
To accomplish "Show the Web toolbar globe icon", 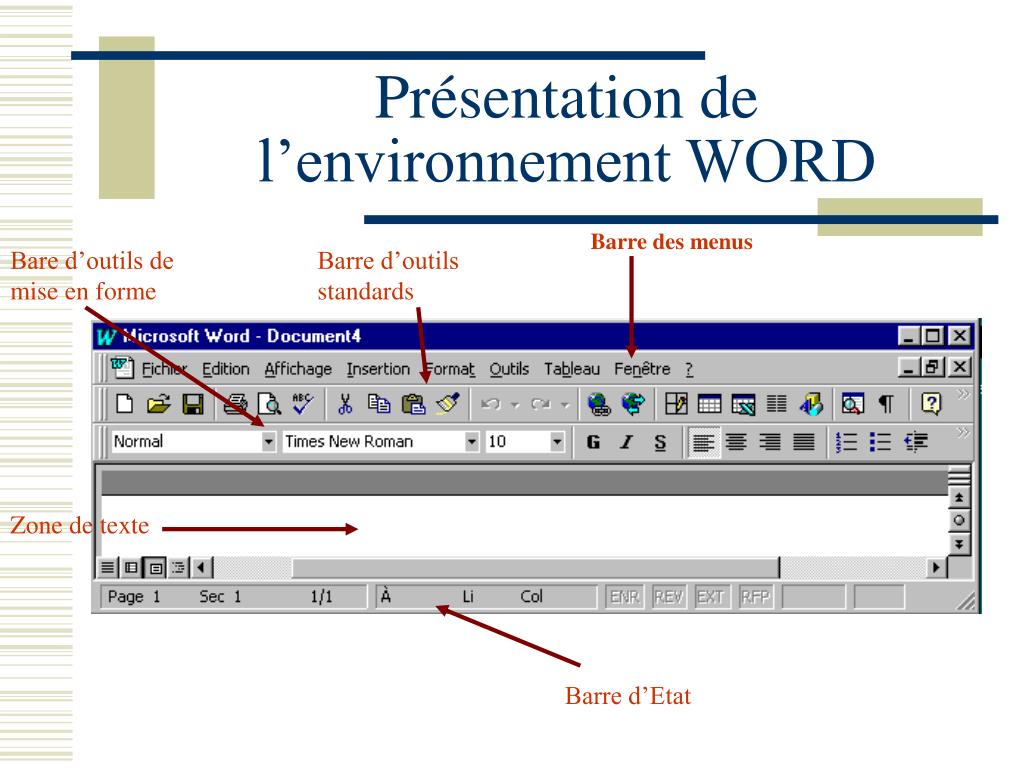I will coord(633,404).
